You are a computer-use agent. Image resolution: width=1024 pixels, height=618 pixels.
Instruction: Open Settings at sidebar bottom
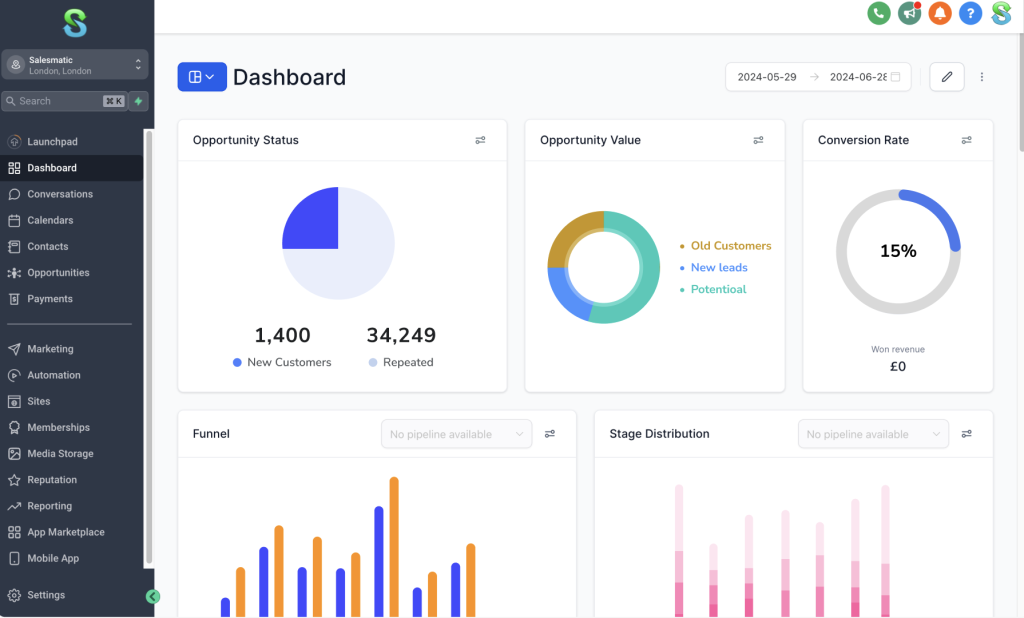pos(46,595)
